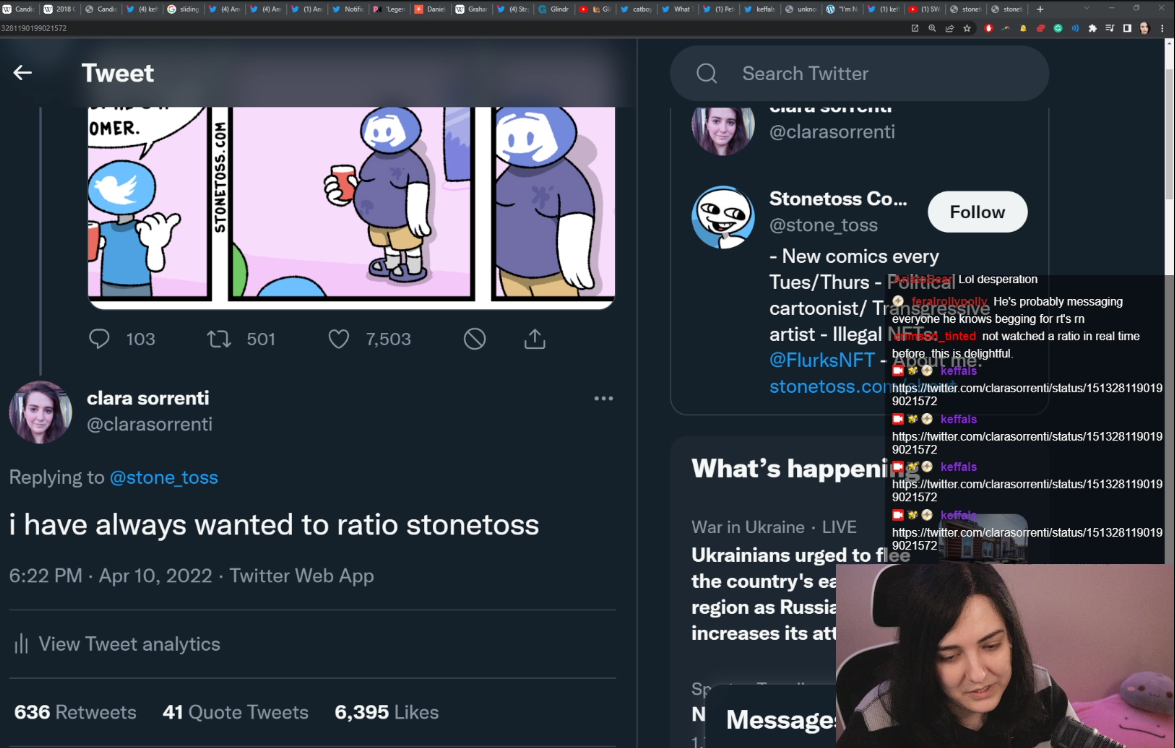The width and height of the screenshot is (1175, 748).
Task: Click the bar chart analytics icon
Action: (21, 644)
